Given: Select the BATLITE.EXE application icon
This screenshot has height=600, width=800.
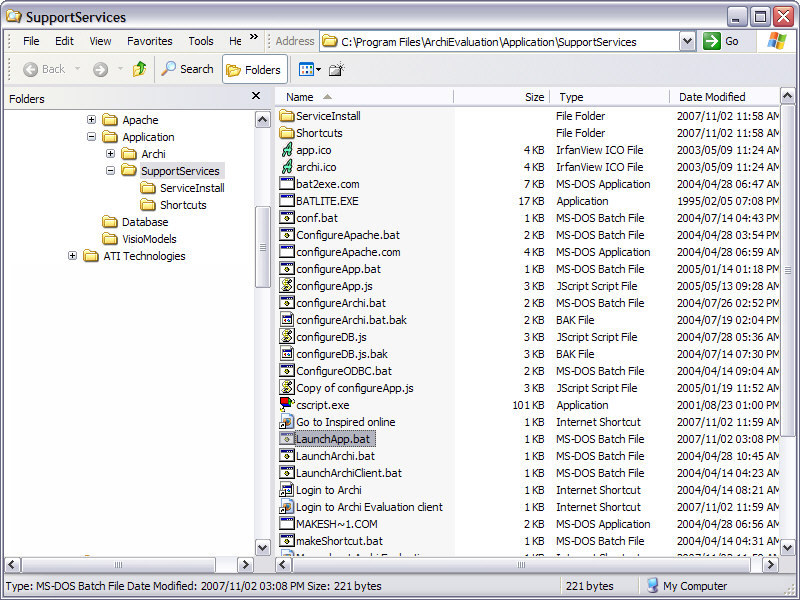Looking at the screenshot, I should [x=287, y=201].
